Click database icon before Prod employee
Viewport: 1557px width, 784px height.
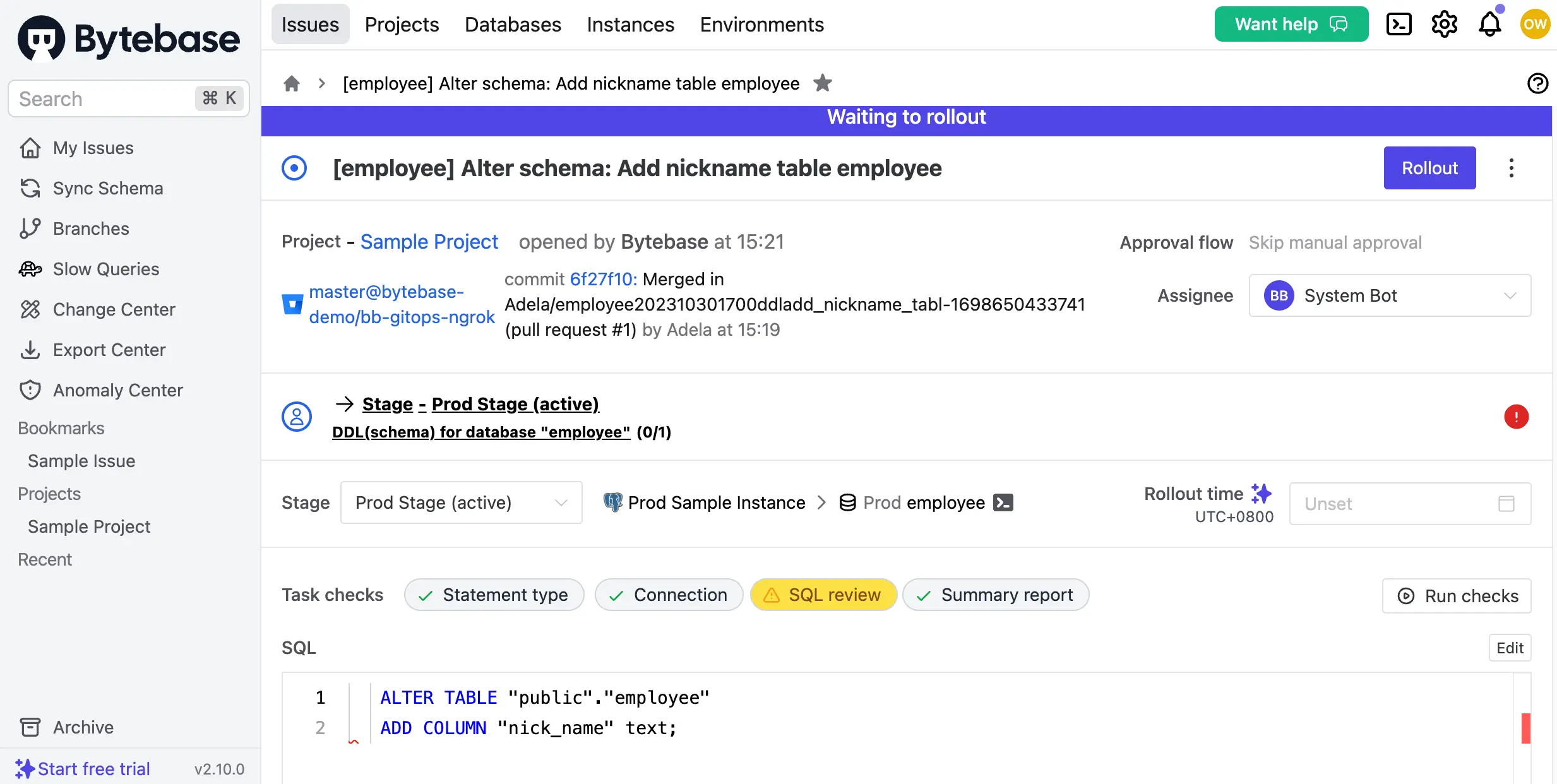point(847,502)
